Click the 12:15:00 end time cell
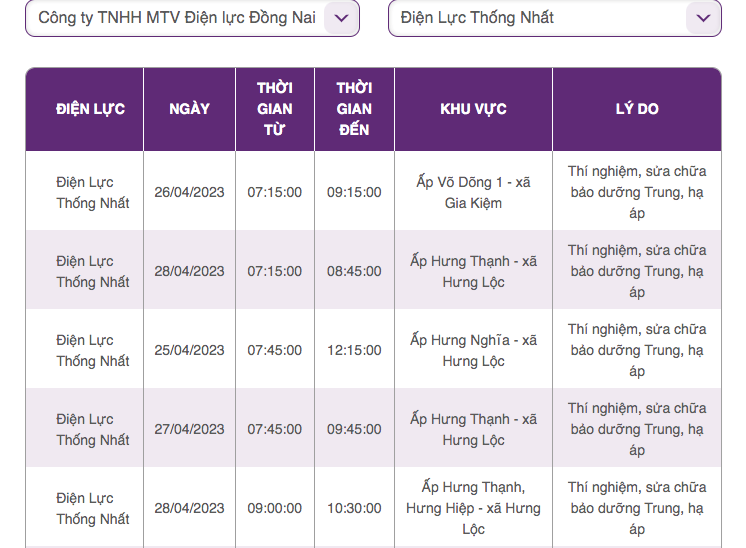Viewport: 746px width, 548px height. pos(354,350)
